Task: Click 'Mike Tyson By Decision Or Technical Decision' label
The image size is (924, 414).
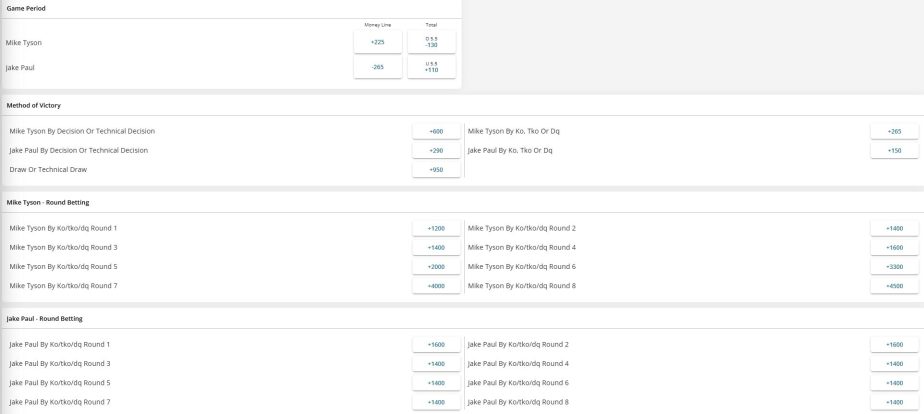Action: tap(82, 131)
